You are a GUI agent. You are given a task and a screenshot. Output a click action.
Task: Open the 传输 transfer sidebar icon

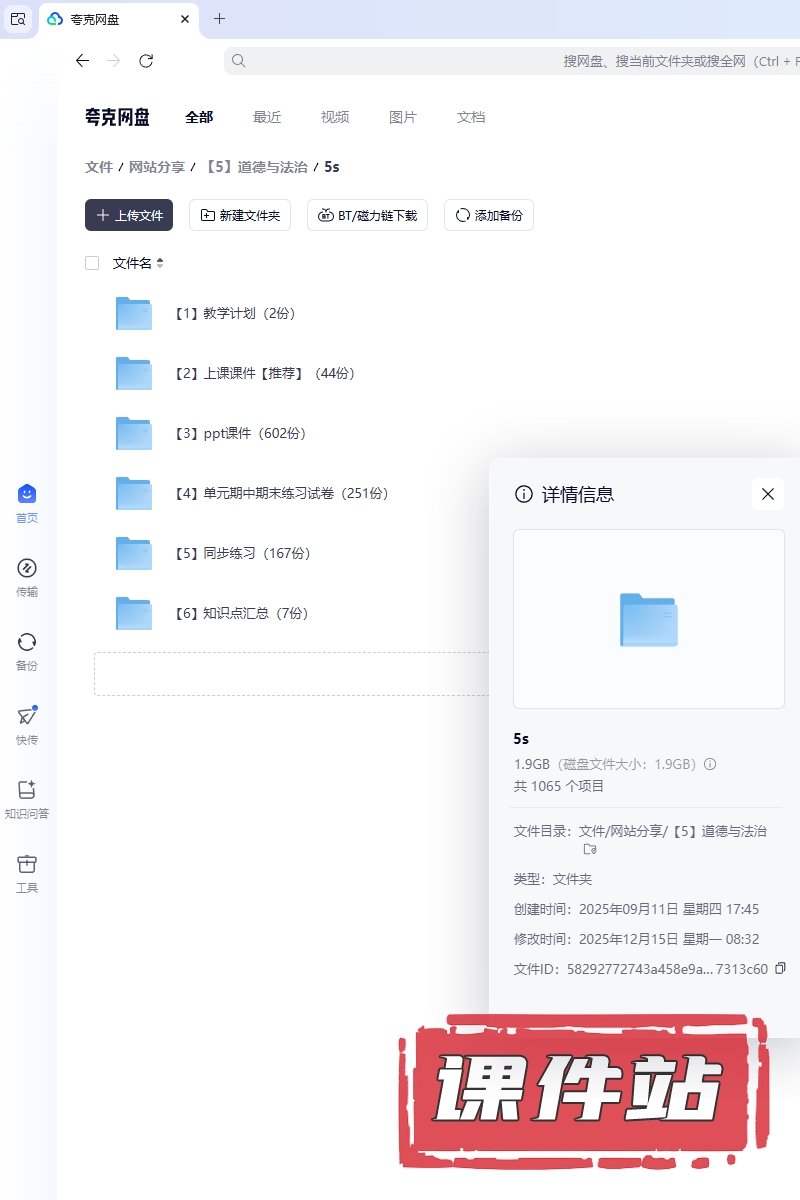pos(27,569)
